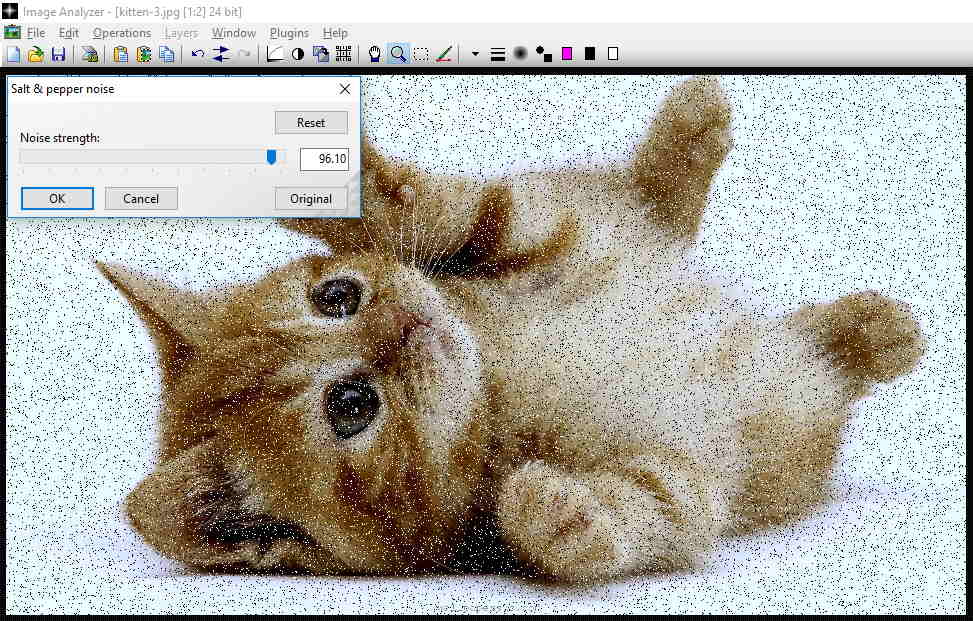Select the Pencil drawing tool
This screenshot has width=973, height=621.
(444, 55)
